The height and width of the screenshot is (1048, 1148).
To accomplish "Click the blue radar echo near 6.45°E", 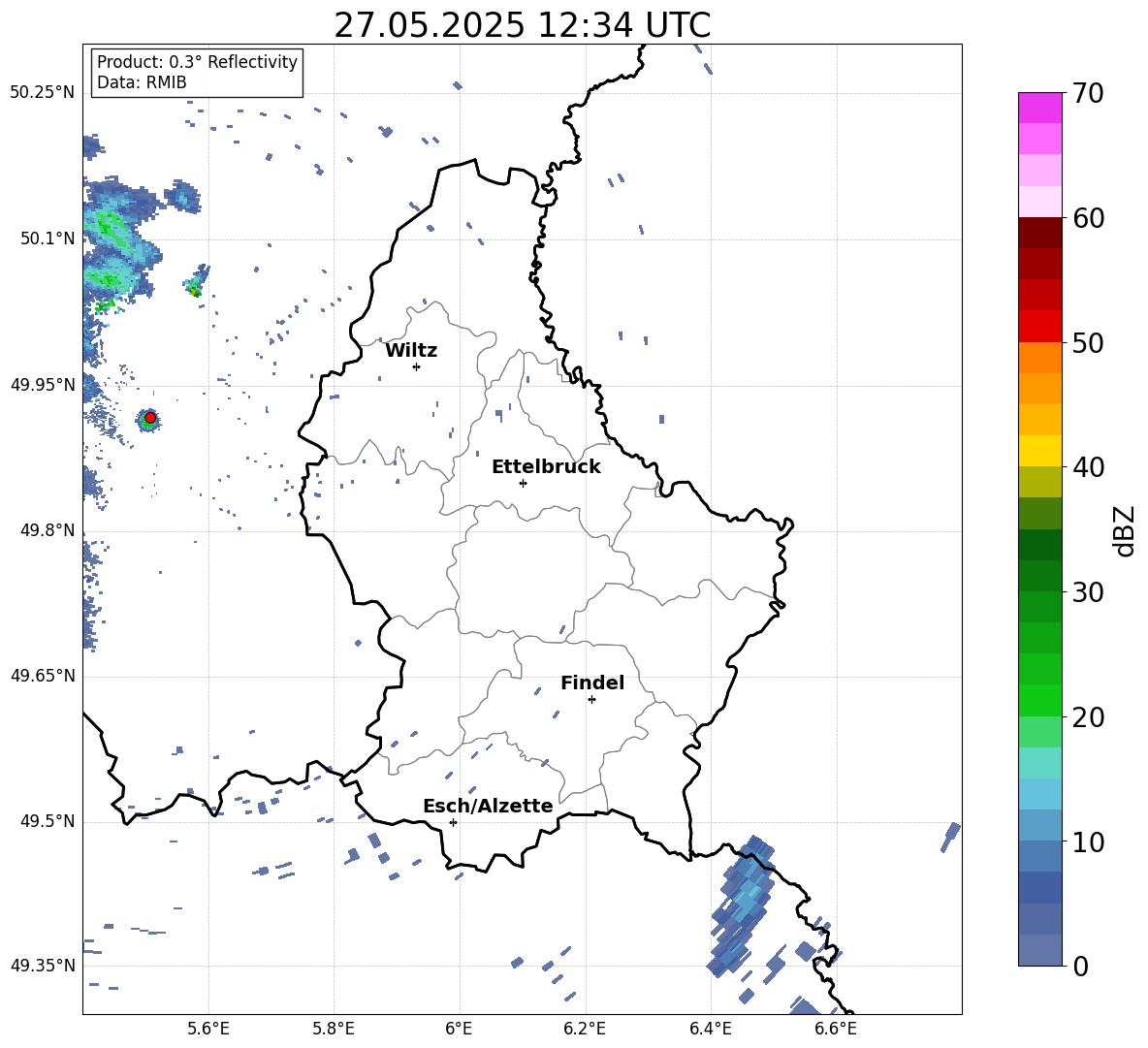I will (743, 905).
